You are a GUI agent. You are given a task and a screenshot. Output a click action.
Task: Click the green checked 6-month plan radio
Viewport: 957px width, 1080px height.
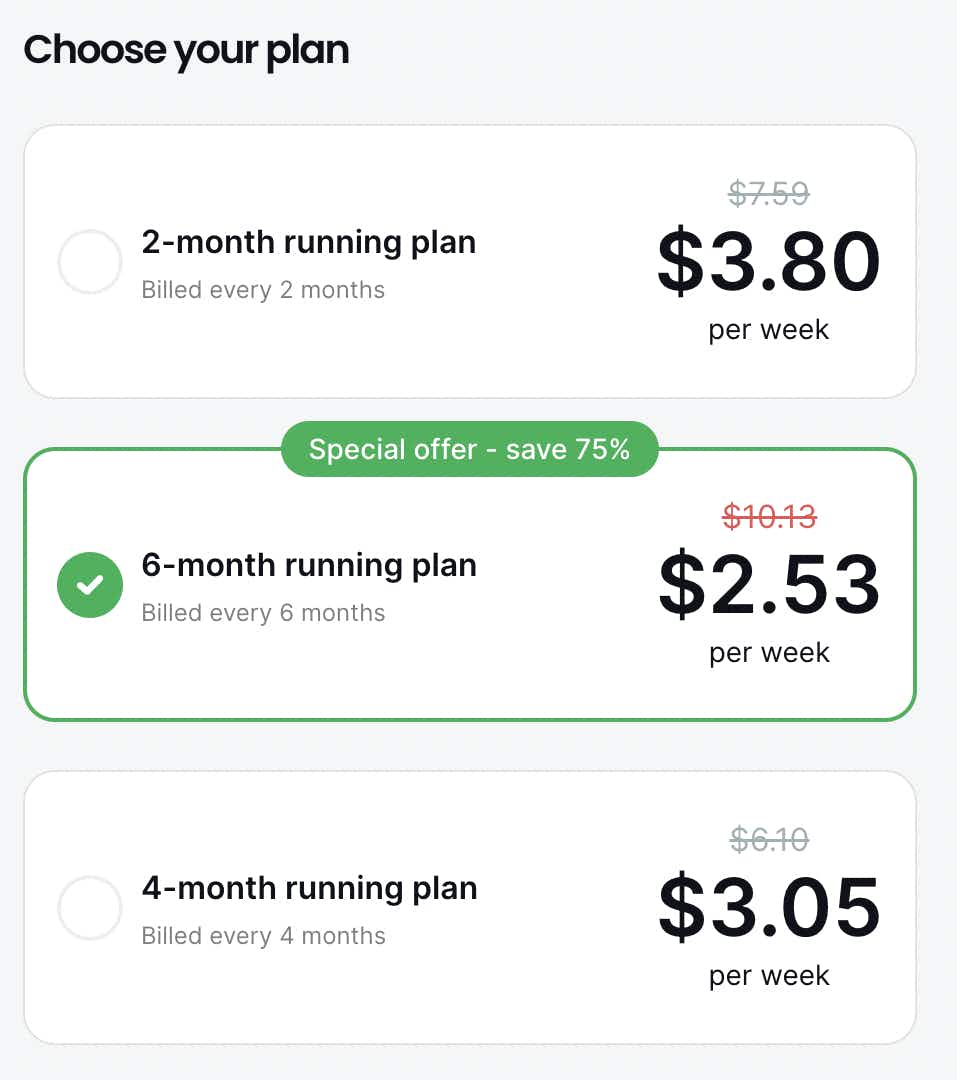point(90,585)
